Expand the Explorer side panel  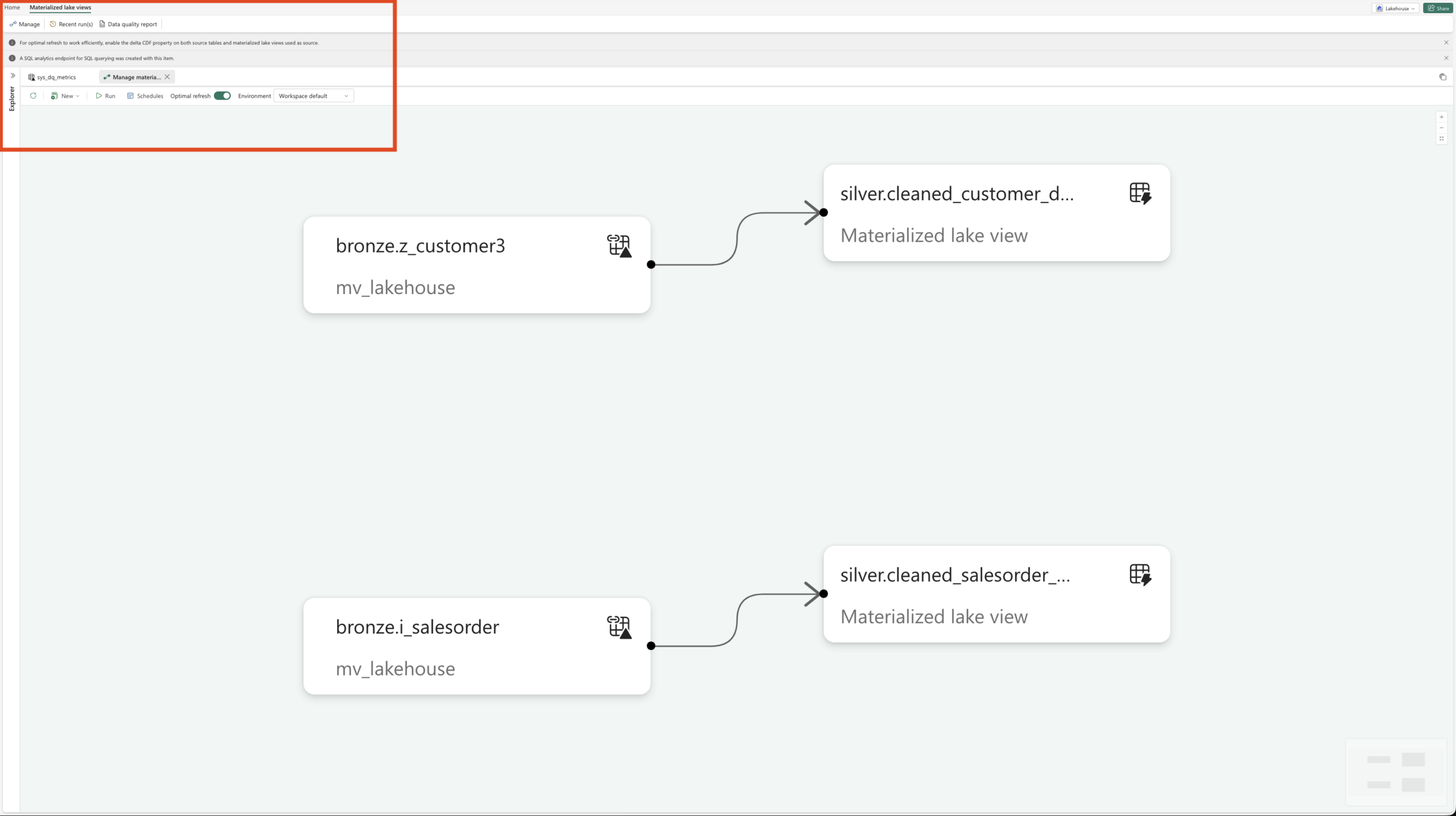(13, 76)
